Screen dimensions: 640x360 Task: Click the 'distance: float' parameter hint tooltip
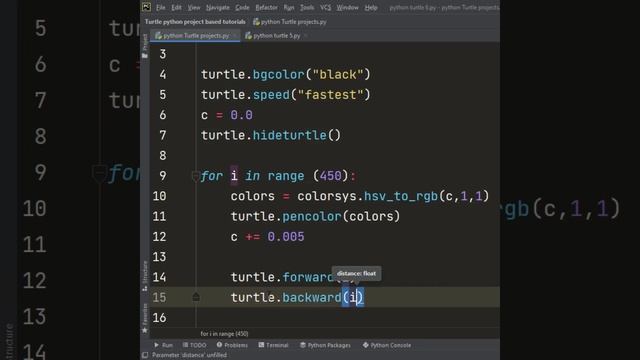tap(357, 273)
